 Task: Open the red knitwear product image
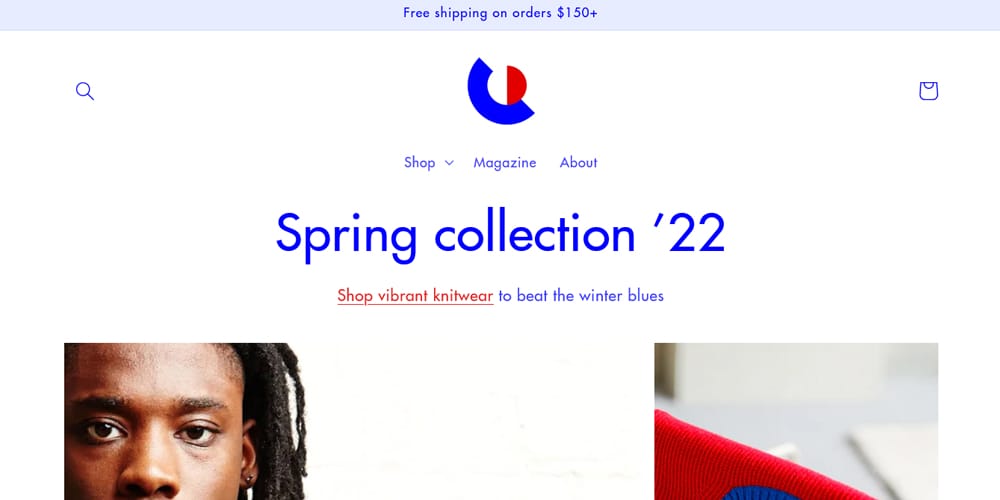tap(796, 422)
